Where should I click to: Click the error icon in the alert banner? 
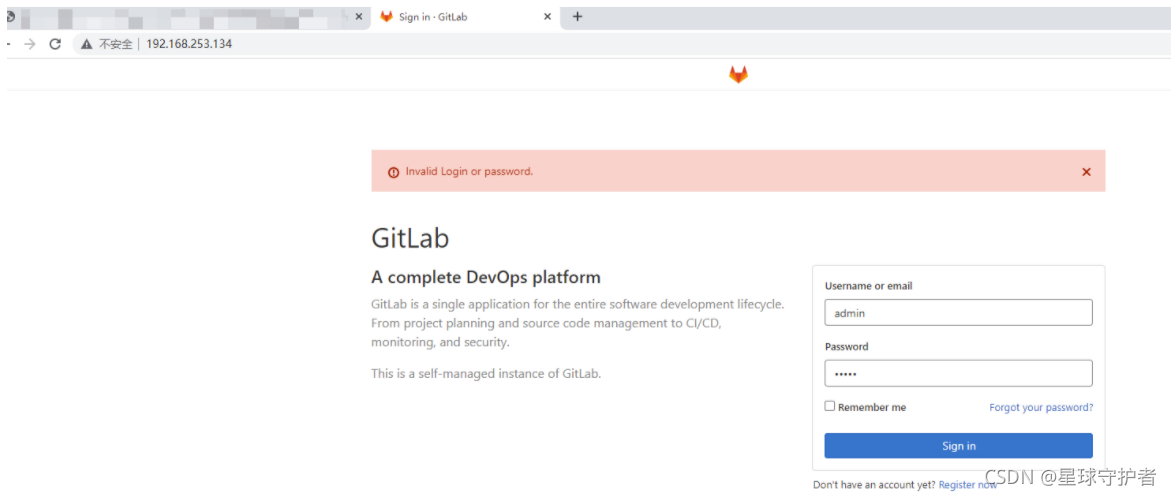[x=394, y=172]
